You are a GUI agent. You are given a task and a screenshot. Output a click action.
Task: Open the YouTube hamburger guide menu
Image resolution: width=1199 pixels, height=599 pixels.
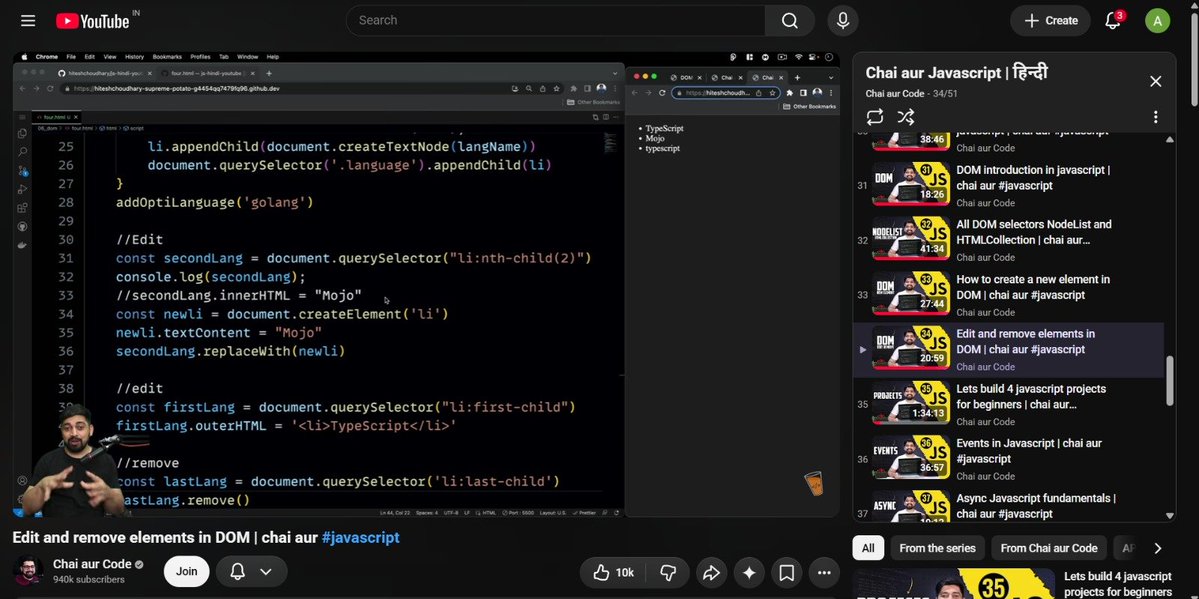28,21
